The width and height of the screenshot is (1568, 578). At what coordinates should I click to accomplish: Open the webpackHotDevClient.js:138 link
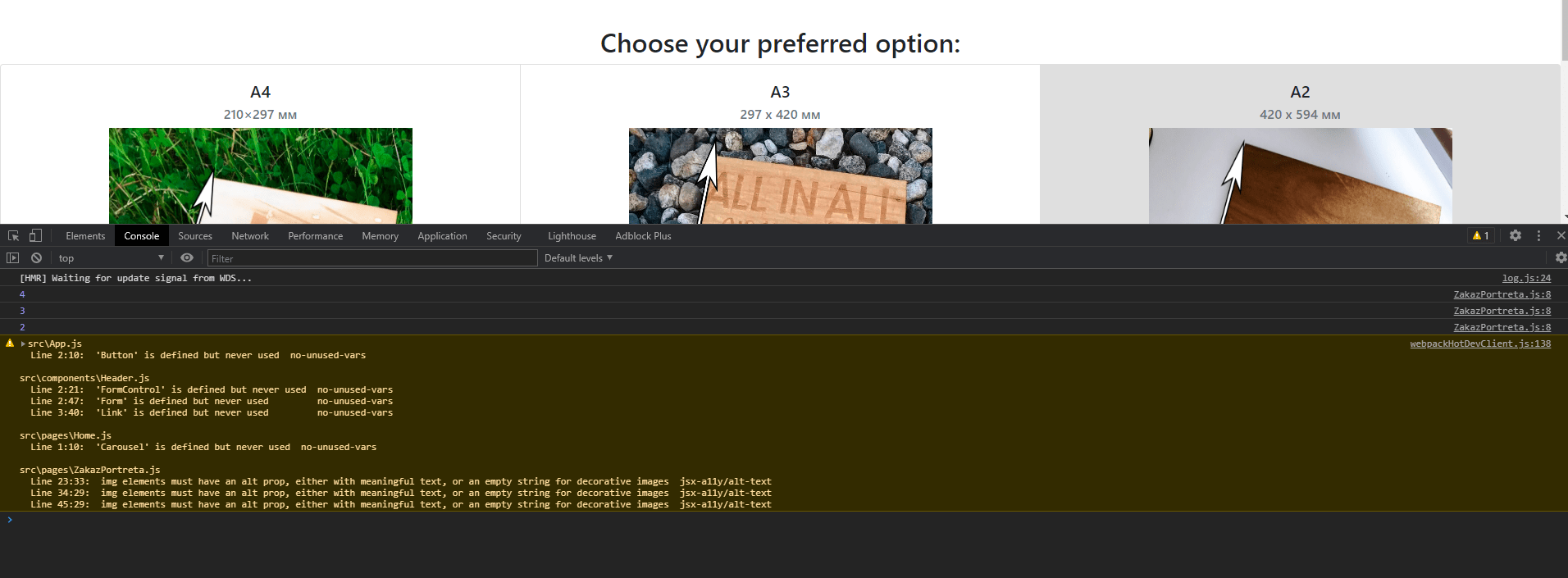pos(1480,344)
